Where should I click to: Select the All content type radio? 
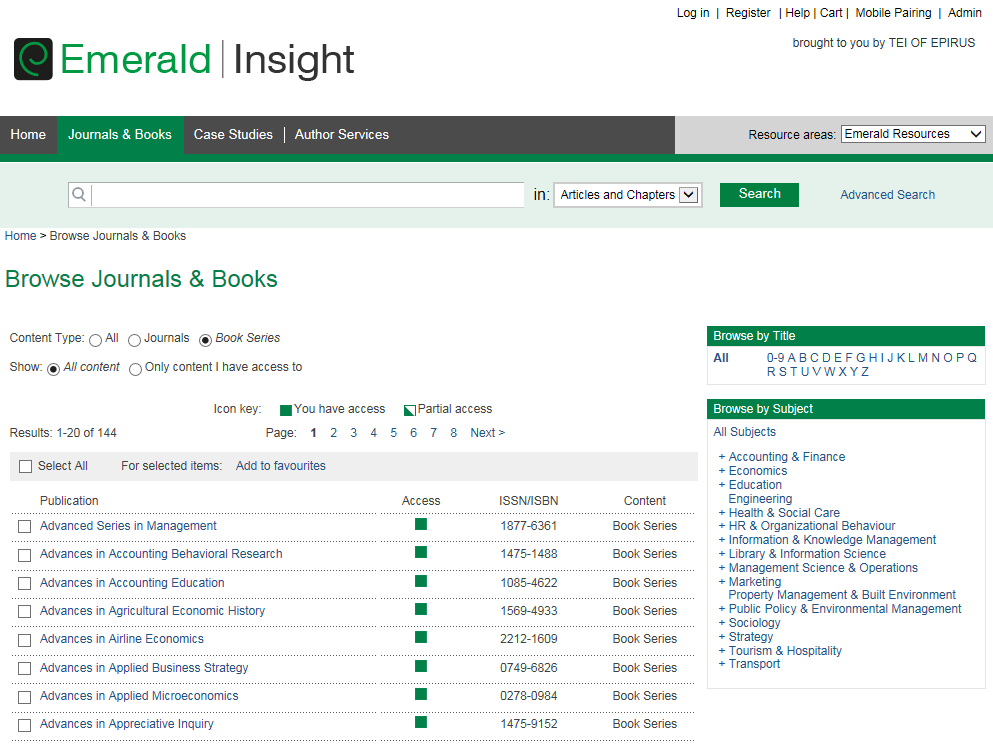[96, 341]
